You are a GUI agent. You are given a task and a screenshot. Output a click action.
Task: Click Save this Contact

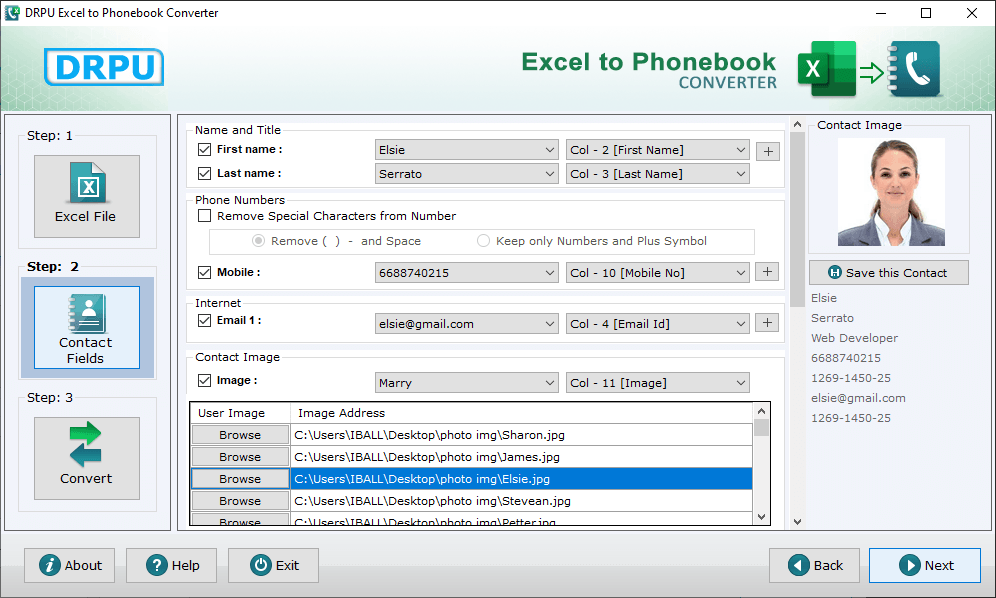coord(889,273)
